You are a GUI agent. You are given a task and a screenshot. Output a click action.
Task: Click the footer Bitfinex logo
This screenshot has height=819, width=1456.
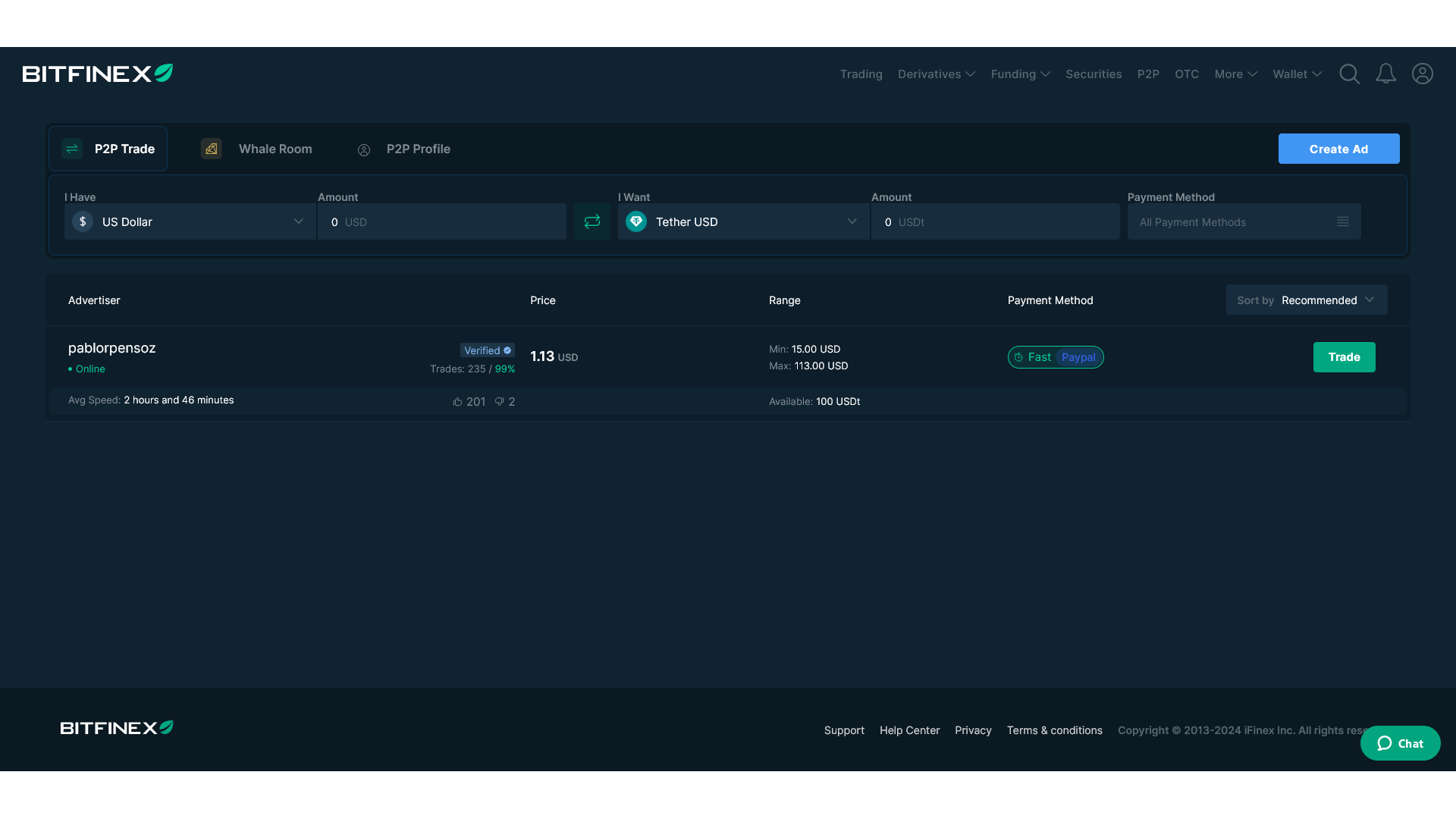pos(117,728)
